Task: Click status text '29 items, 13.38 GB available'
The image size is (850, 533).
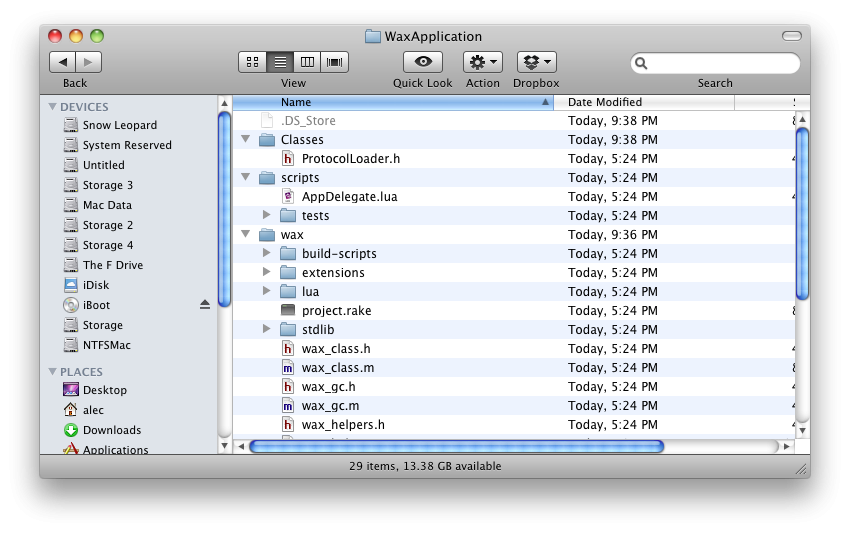Action: 425,466
